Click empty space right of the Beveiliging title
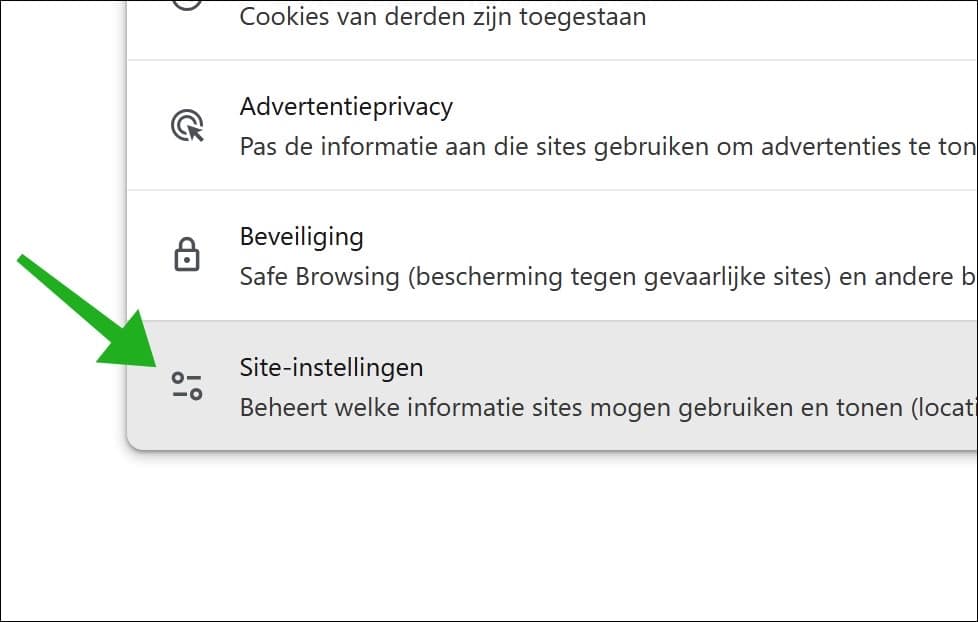Viewport: 978px width, 622px height. pos(624,237)
